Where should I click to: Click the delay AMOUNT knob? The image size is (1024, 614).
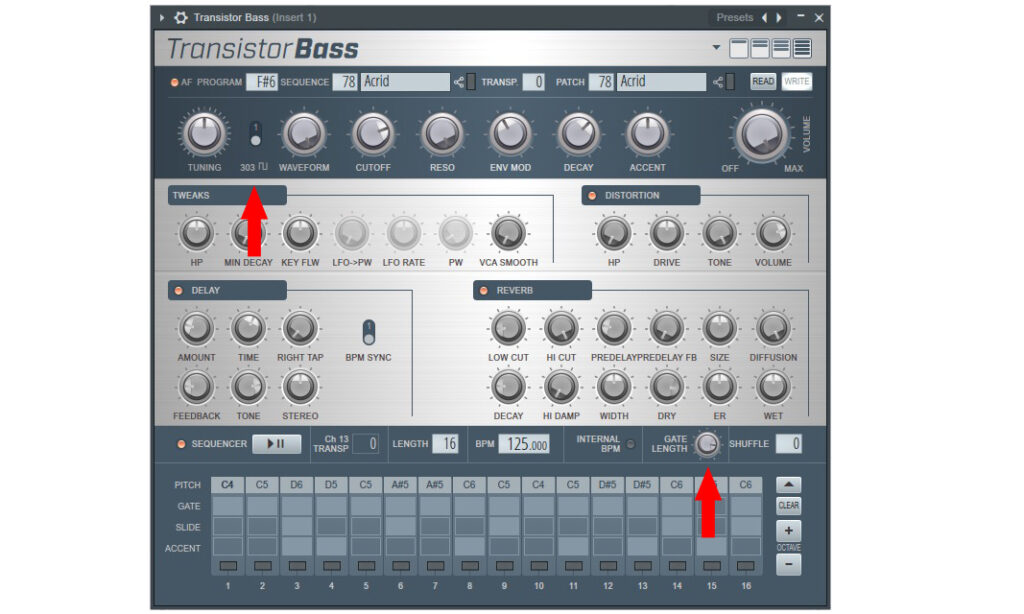(196, 329)
